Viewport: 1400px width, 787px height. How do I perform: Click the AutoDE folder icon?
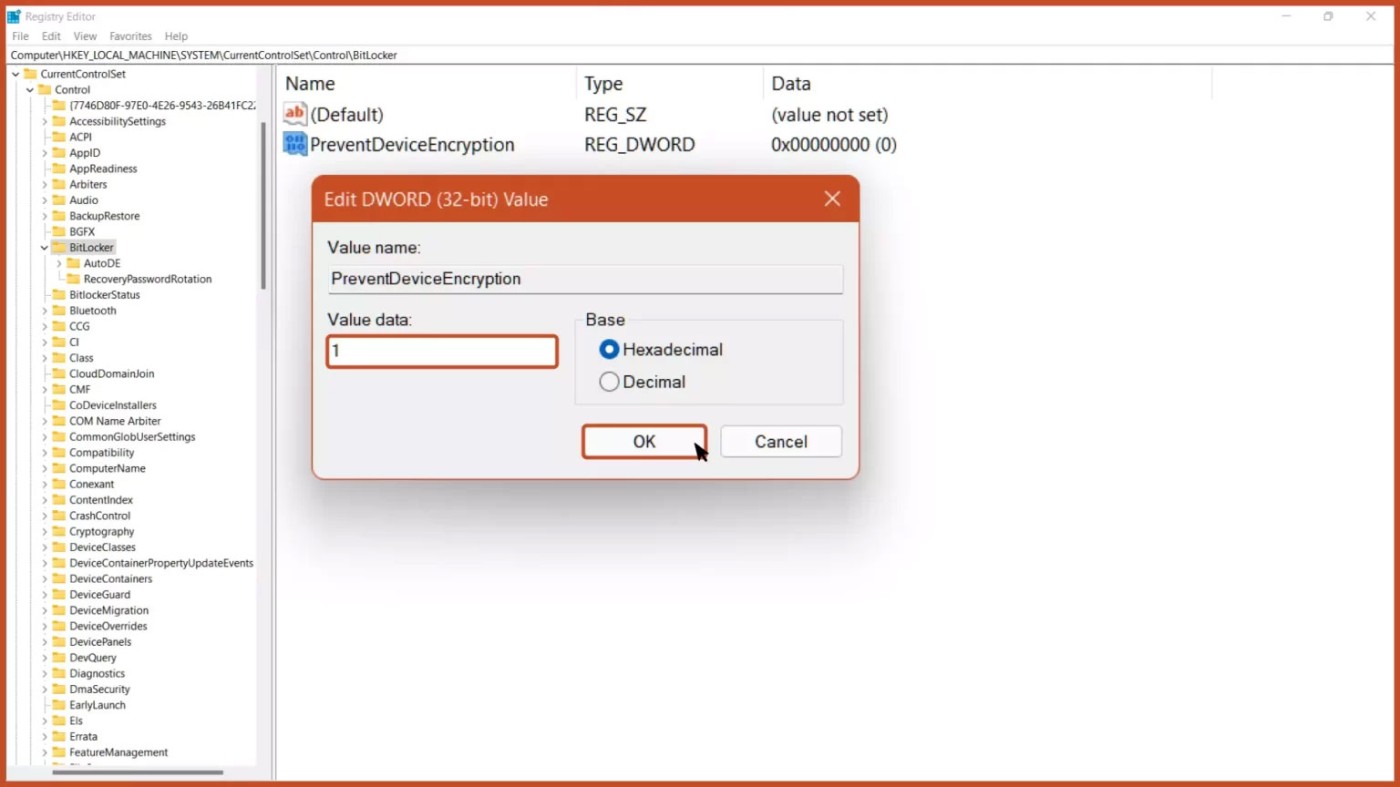pyautogui.click(x=73, y=263)
